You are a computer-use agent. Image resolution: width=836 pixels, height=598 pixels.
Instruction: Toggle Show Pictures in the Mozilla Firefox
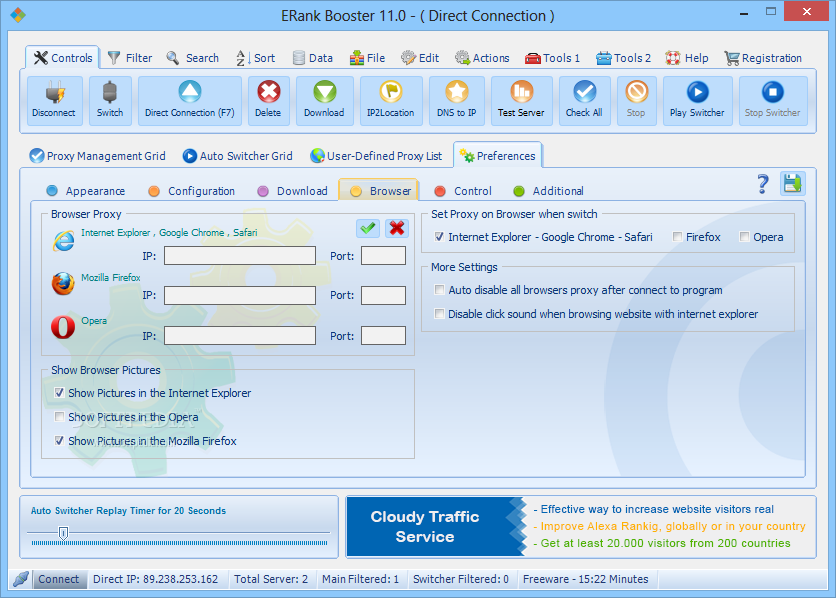[x=59, y=441]
